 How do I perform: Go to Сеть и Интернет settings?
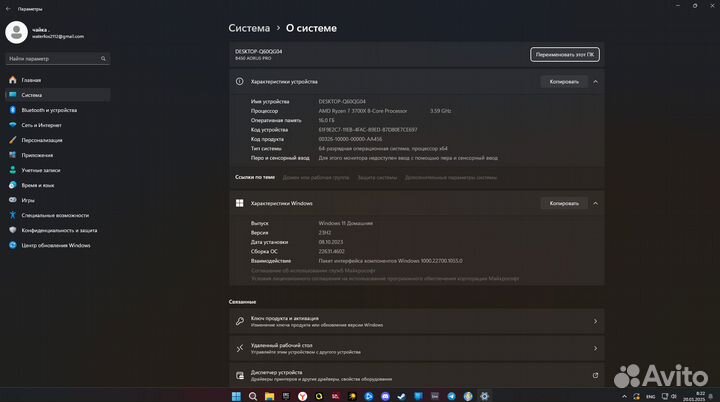(41, 125)
